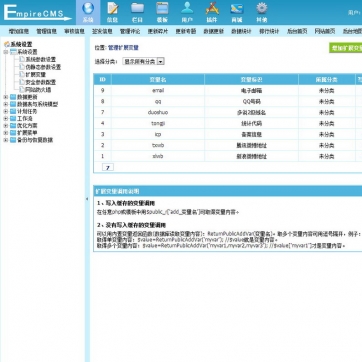Click the 增加扩展变量 green button
This screenshot has height=362, width=362.
pyautogui.click(x=345, y=48)
